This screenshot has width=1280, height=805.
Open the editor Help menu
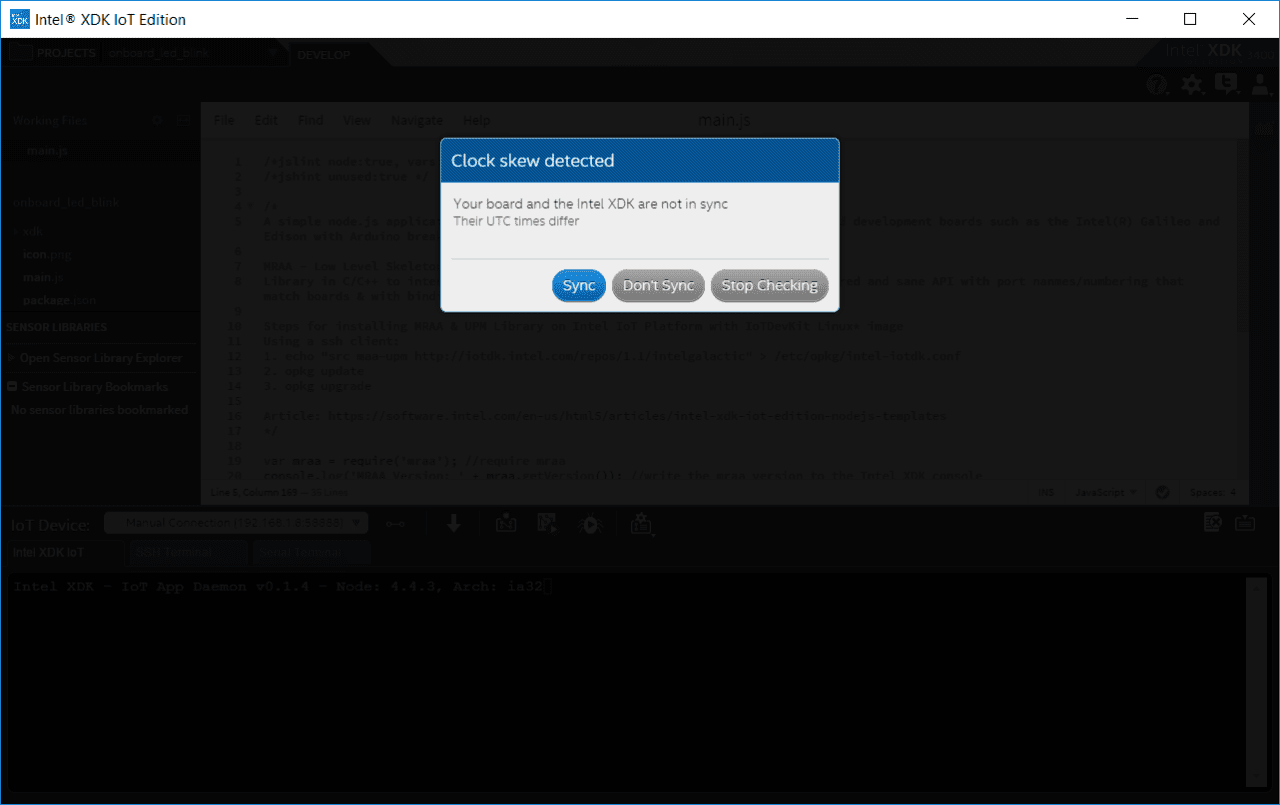pyautogui.click(x=477, y=120)
